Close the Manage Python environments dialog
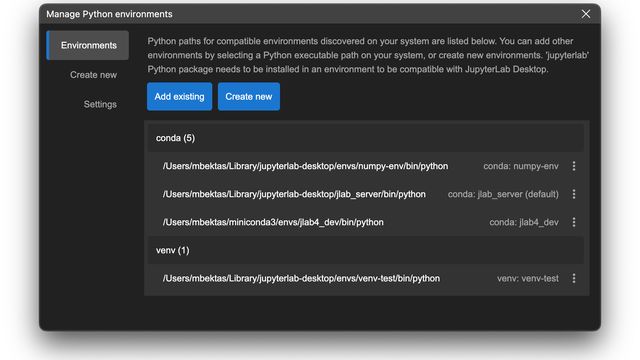The height and width of the screenshot is (360, 640). pyautogui.click(x=586, y=14)
